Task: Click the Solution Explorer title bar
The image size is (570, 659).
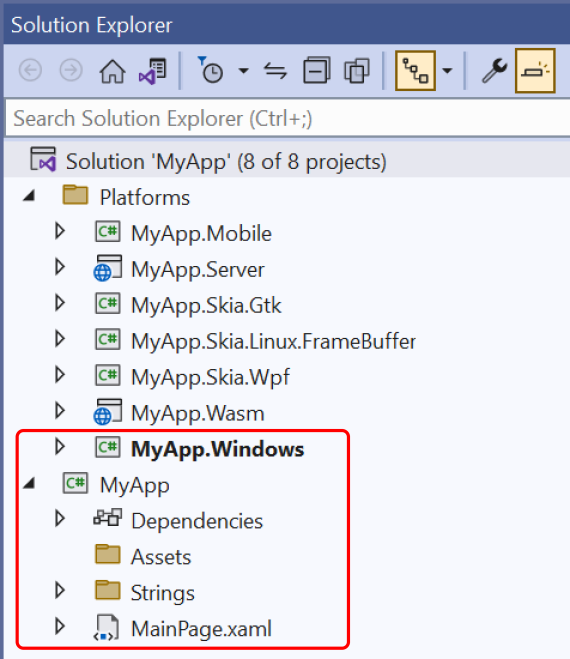Action: [x=287, y=24]
